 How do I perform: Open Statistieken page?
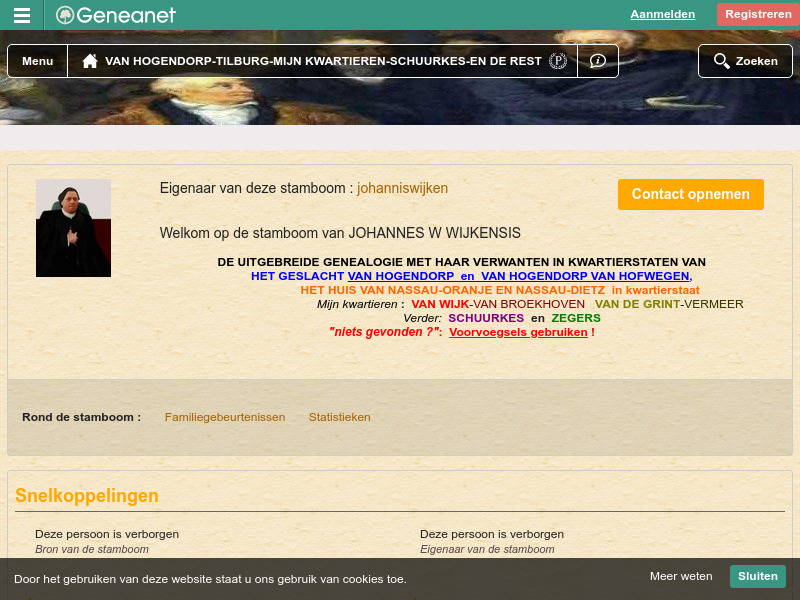339,417
